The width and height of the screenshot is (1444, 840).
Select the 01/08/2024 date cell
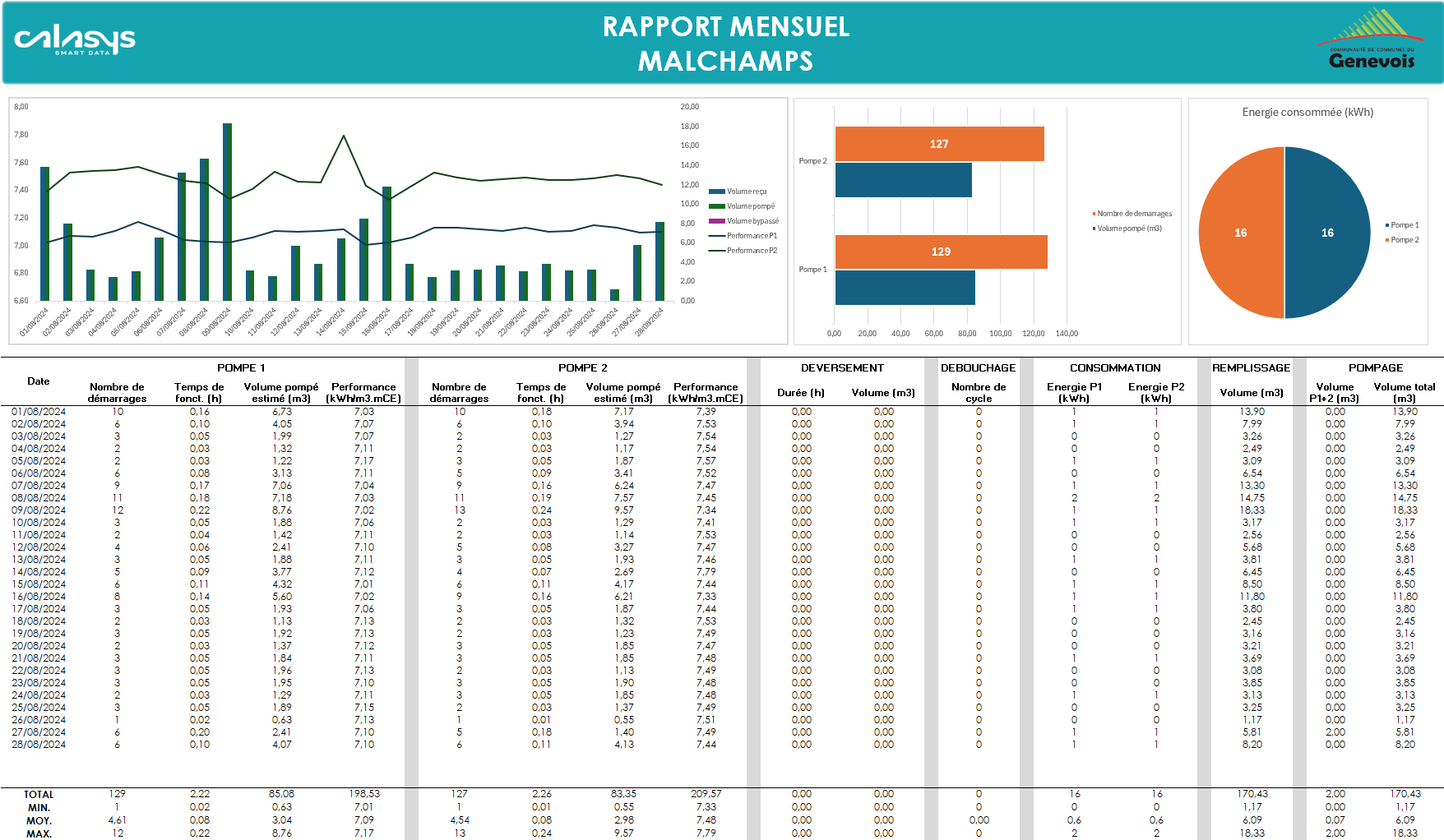(39, 412)
